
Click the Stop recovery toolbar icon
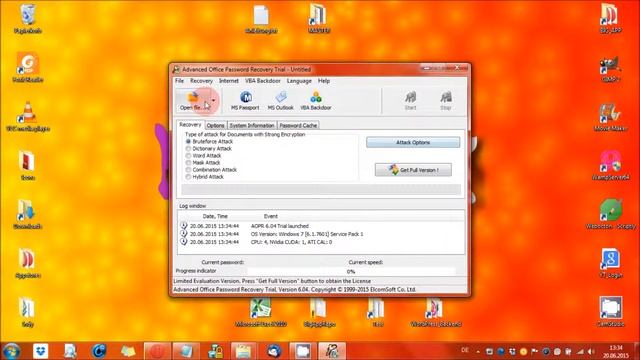click(445, 100)
